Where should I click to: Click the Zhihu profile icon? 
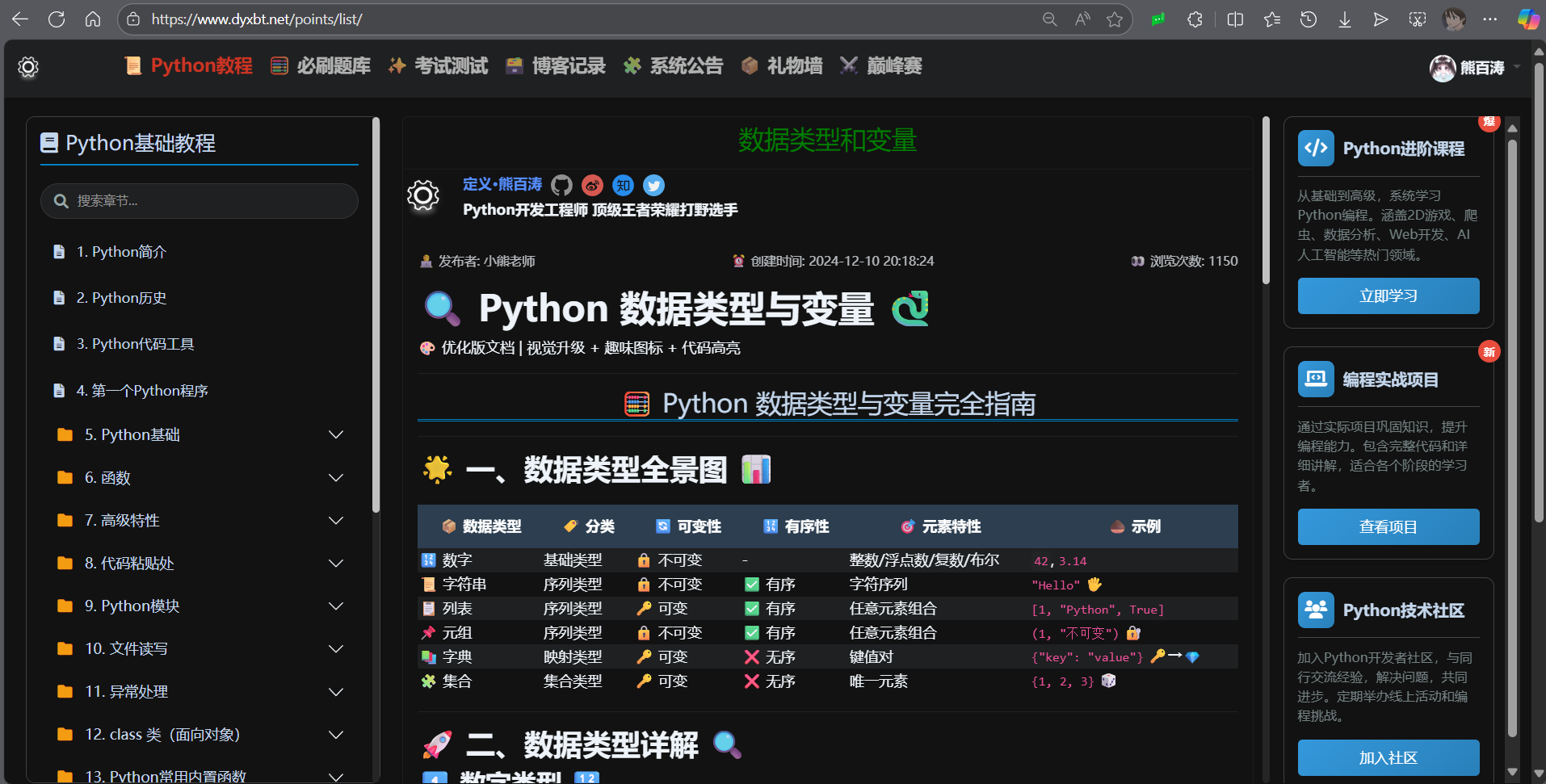(x=623, y=186)
